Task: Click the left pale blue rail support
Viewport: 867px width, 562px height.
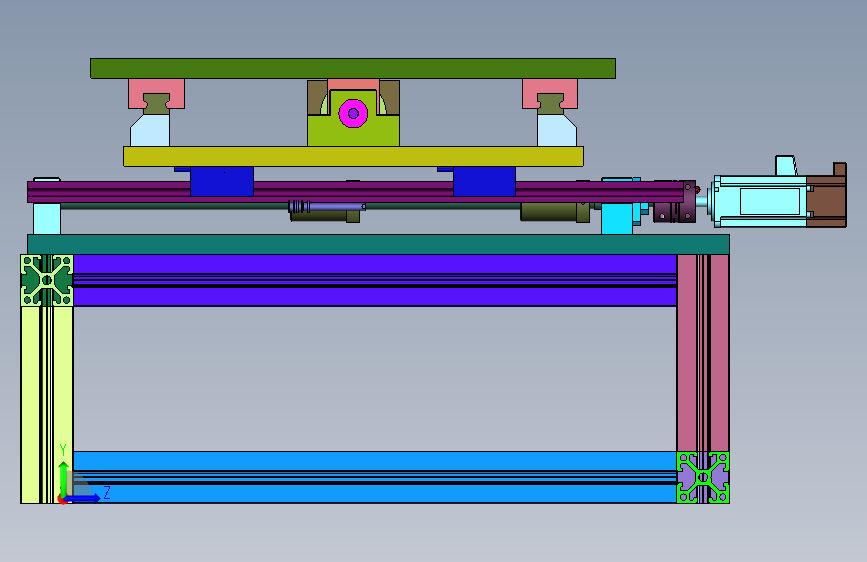Action: pos(150,131)
